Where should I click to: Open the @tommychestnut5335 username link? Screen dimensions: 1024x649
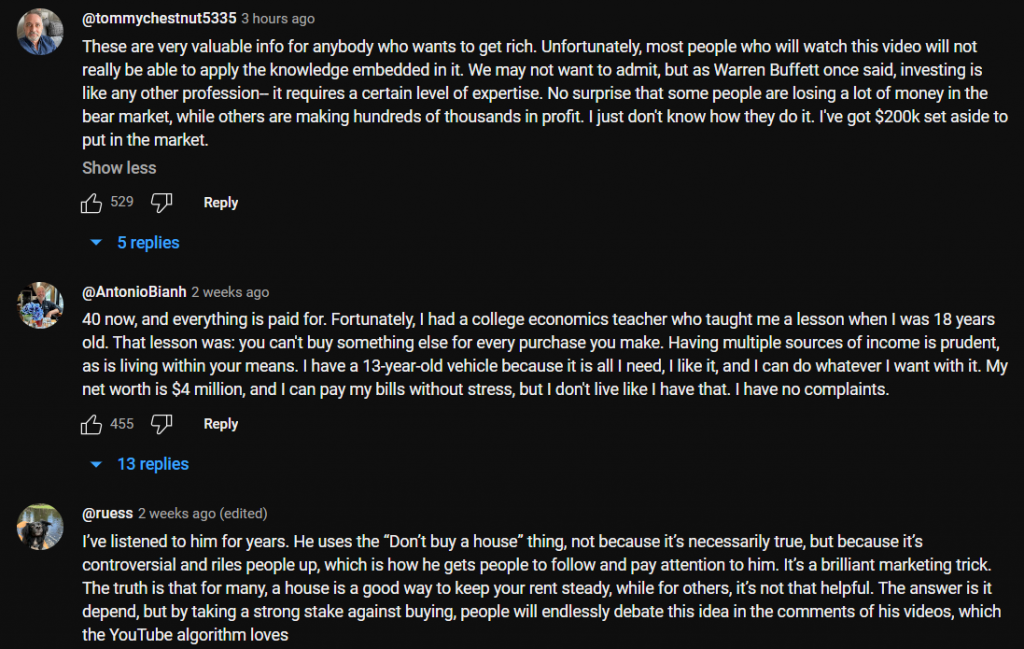coord(159,18)
